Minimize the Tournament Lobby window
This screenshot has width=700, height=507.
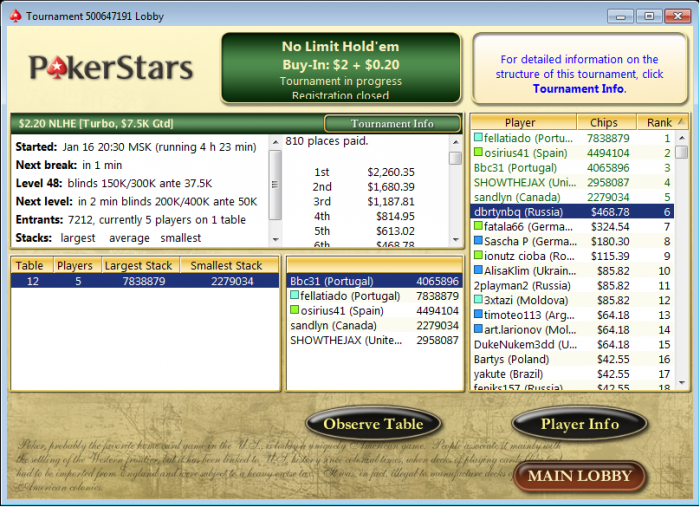(620, 17)
